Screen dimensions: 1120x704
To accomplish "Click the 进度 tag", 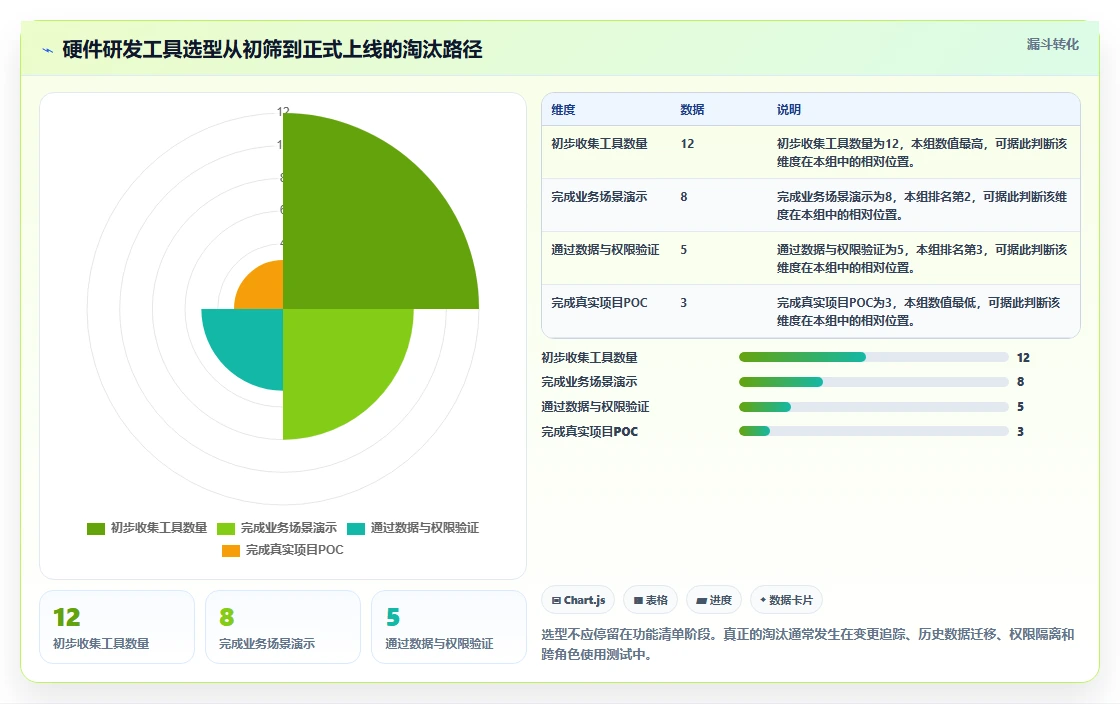I will 714,600.
